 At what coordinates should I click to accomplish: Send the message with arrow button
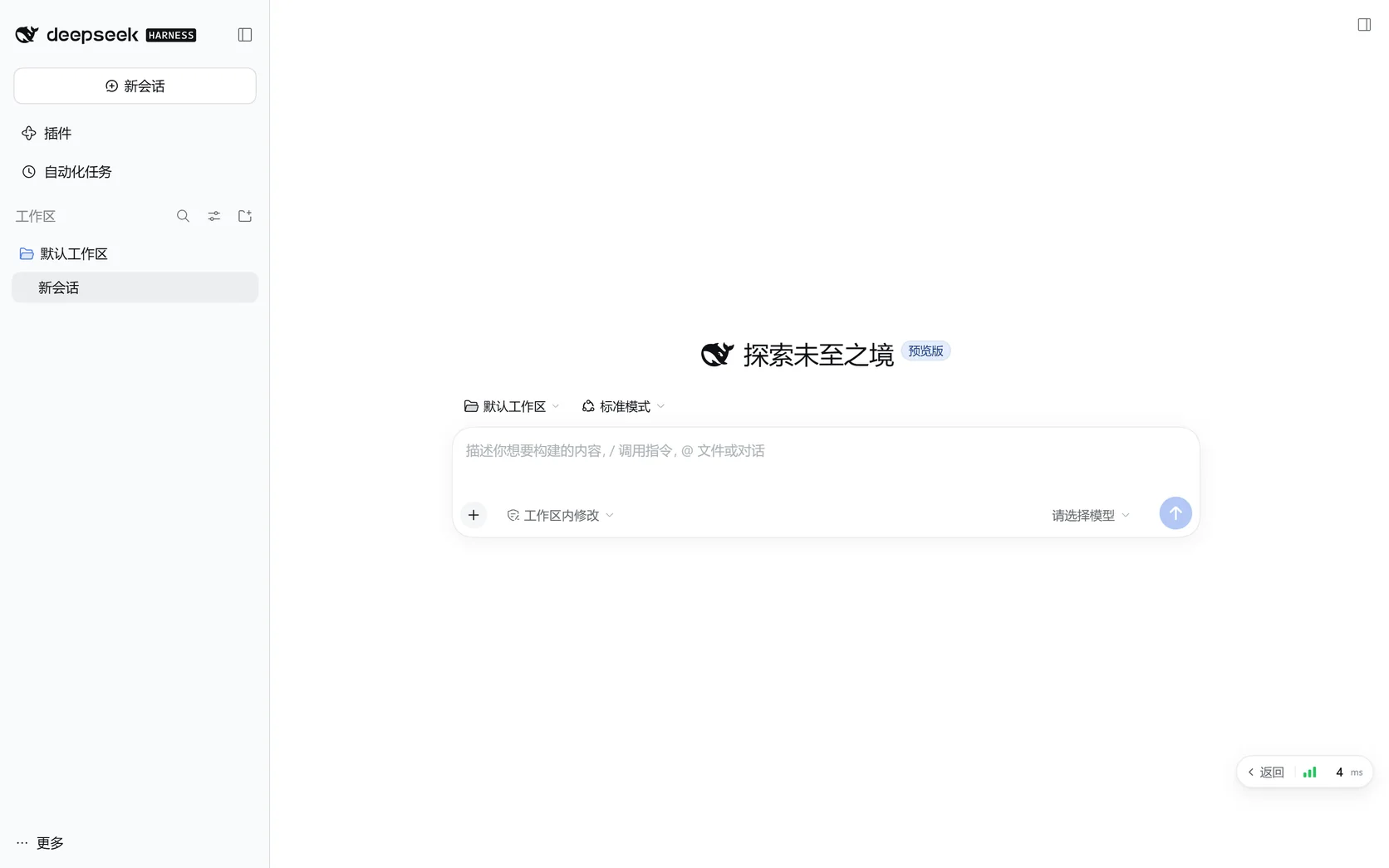pos(1175,513)
